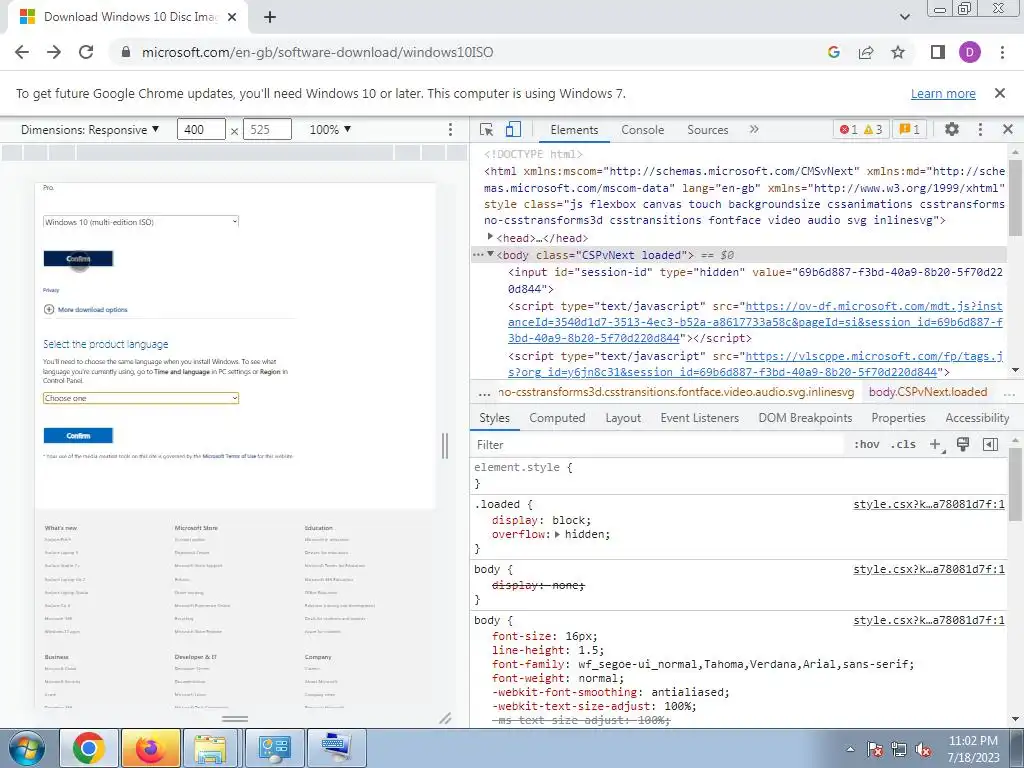The width and height of the screenshot is (1024, 768).
Task: Expand the head element node
Action: point(490,237)
